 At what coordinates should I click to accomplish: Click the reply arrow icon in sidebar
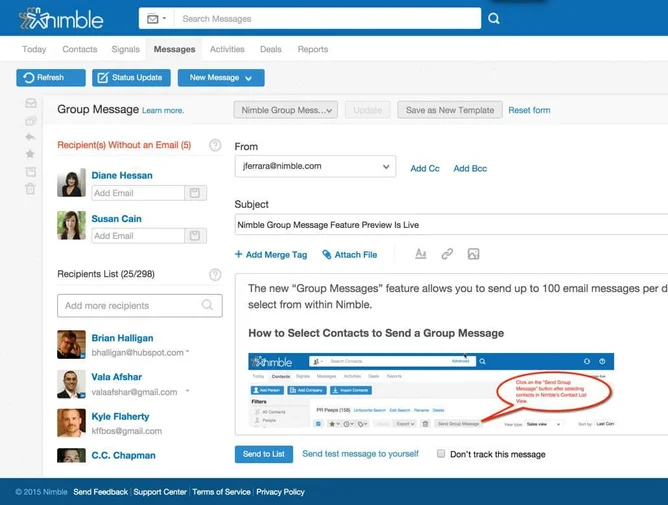(x=31, y=137)
